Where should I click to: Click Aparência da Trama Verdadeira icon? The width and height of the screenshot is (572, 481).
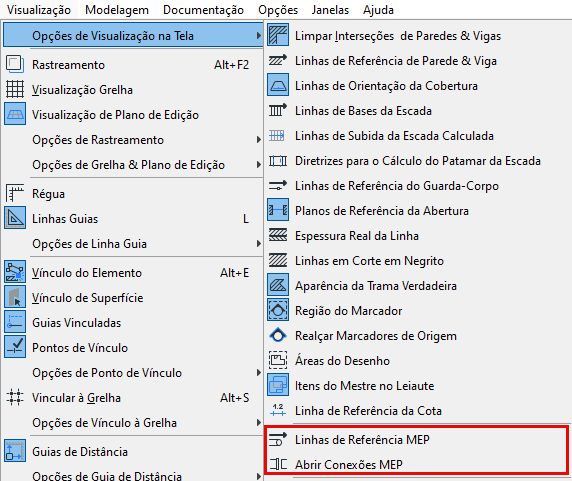[x=278, y=285]
